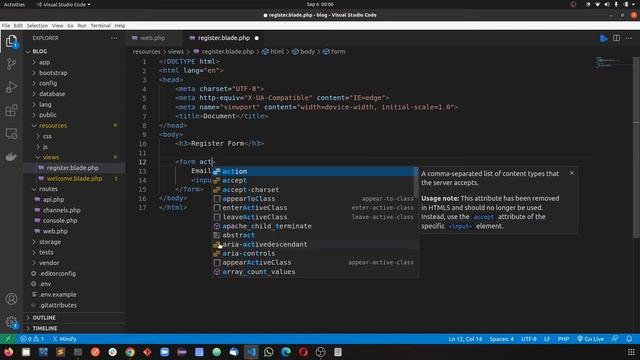Viewport: 640px width, 360px height.
Task: Open errors and warnings count
Action: (32, 339)
